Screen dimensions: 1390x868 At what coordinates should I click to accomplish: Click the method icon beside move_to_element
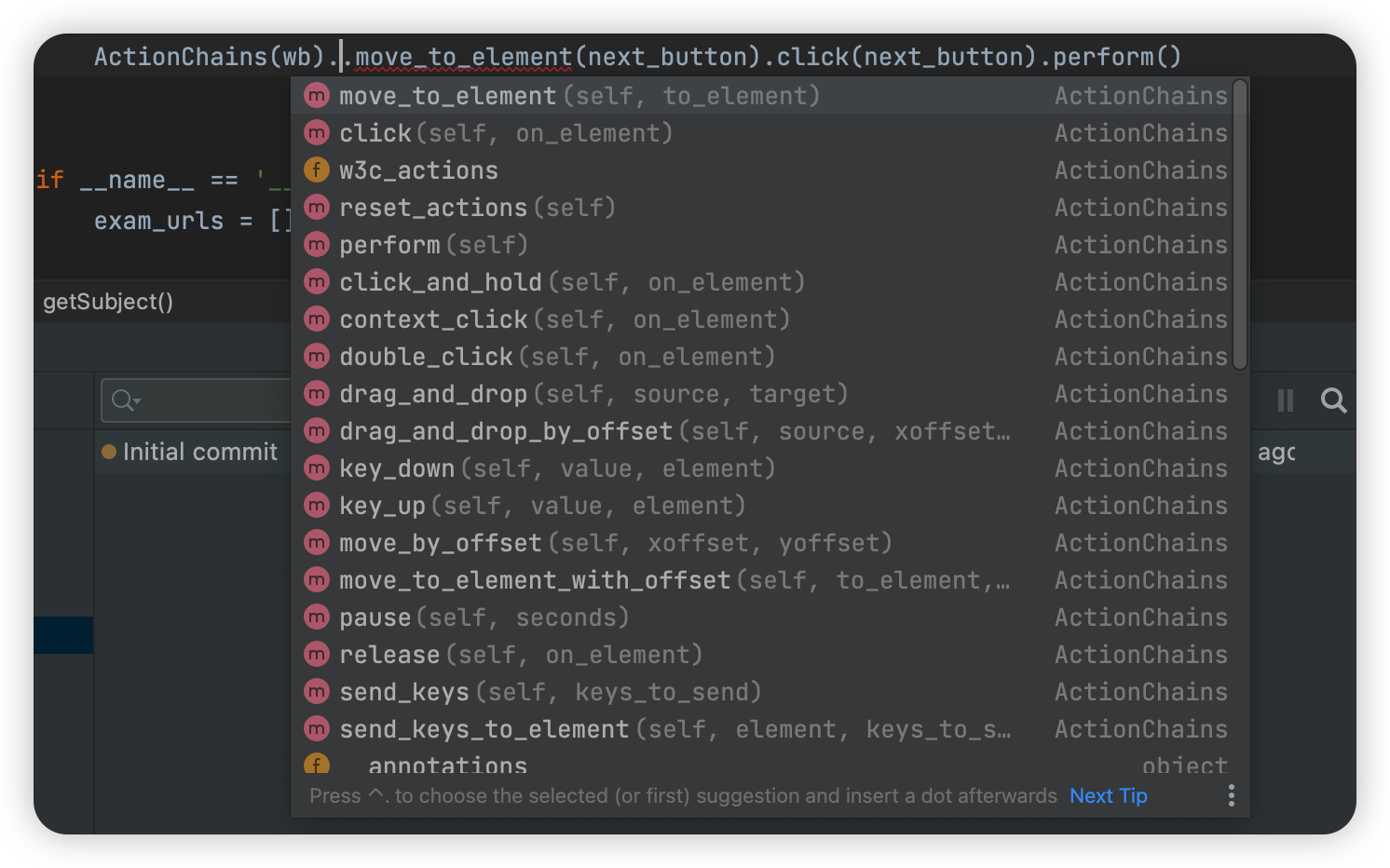pyautogui.click(x=317, y=96)
